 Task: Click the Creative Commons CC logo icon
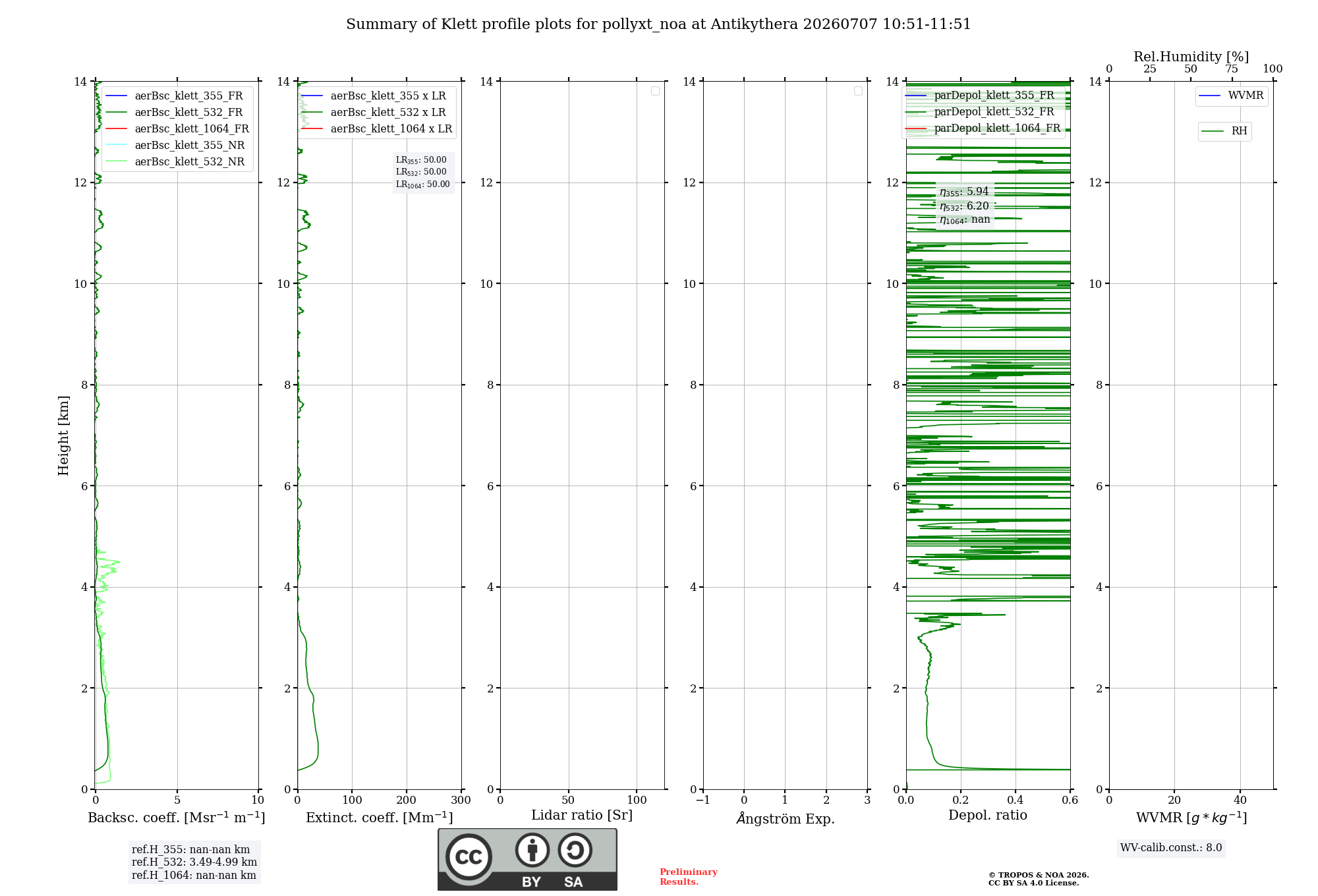point(469,856)
